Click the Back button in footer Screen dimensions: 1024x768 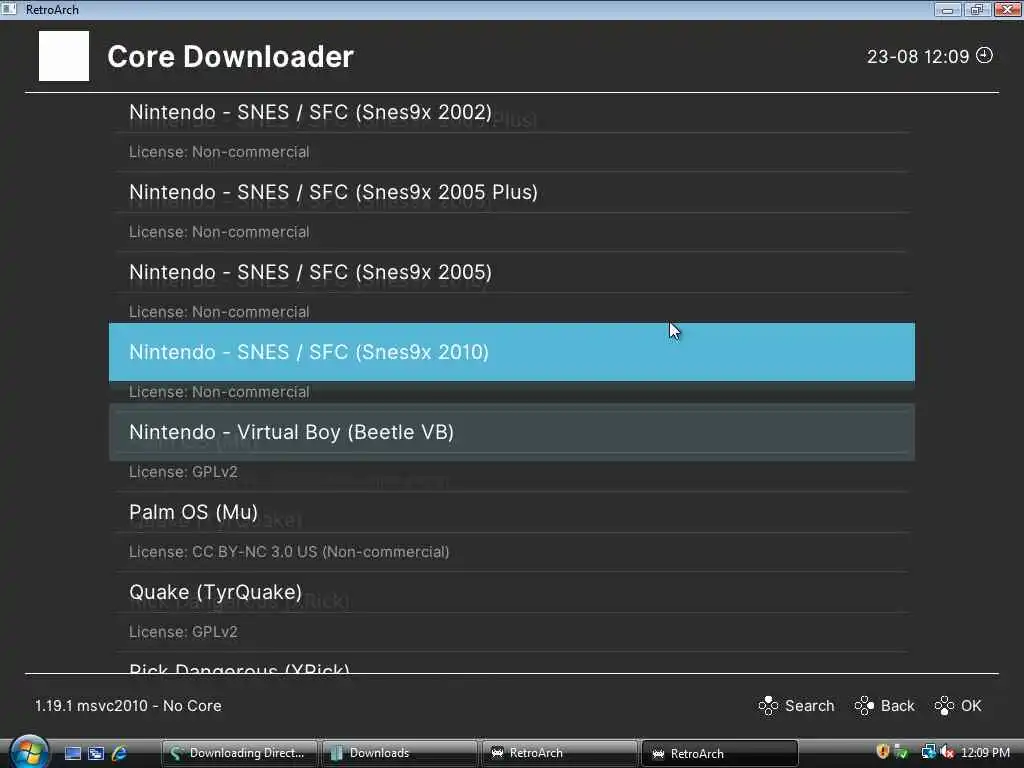click(884, 706)
